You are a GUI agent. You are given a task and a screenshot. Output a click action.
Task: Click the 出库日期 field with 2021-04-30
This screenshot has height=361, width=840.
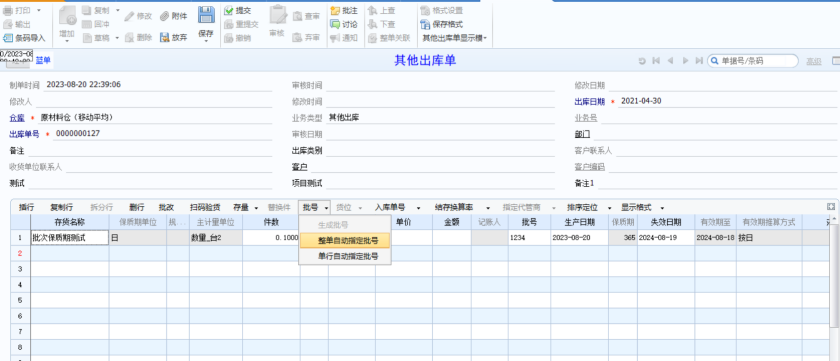click(728, 101)
